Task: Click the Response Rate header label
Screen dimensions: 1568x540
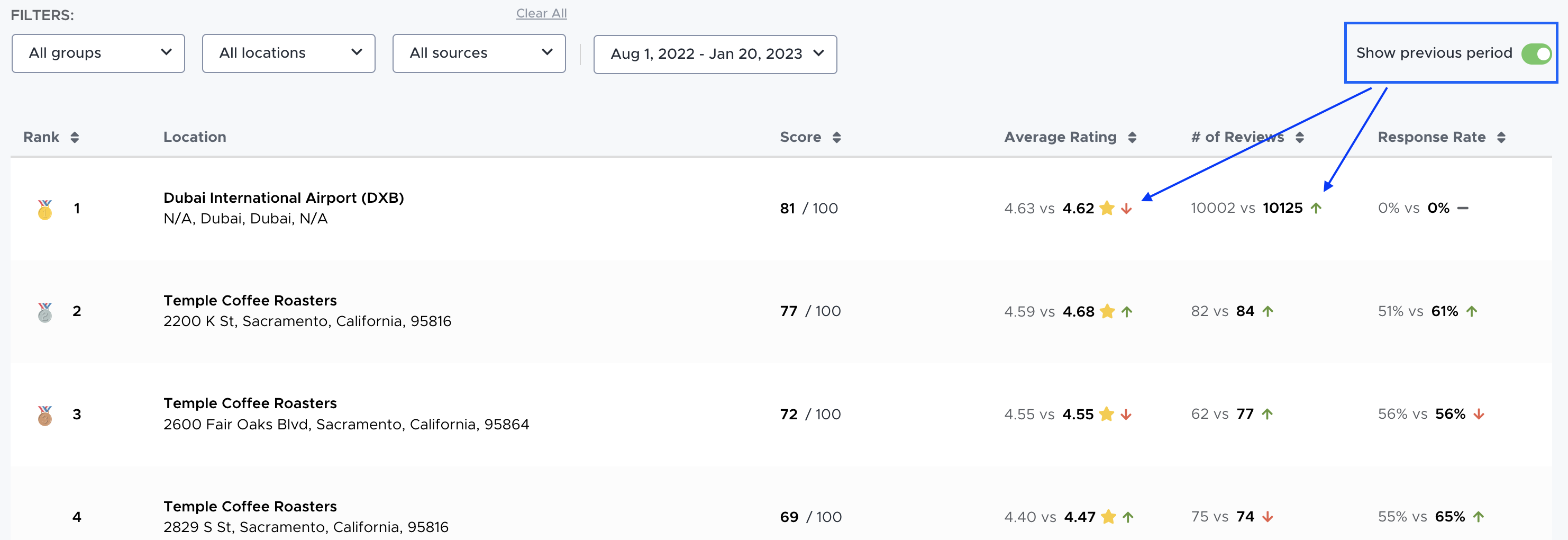Action: (x=1432, y=137)
